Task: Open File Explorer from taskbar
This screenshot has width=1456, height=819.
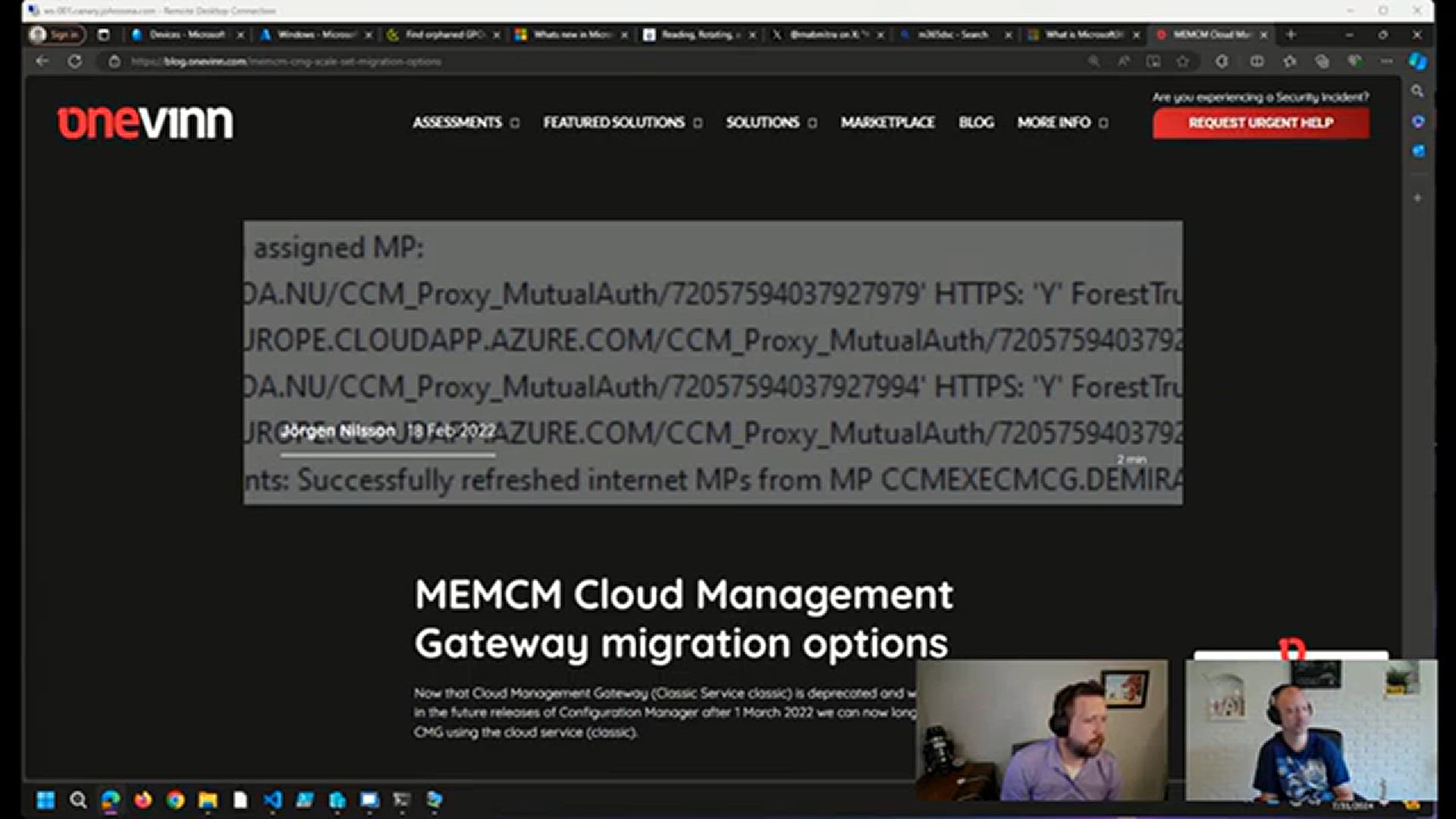Action: [x=208, y=800]
